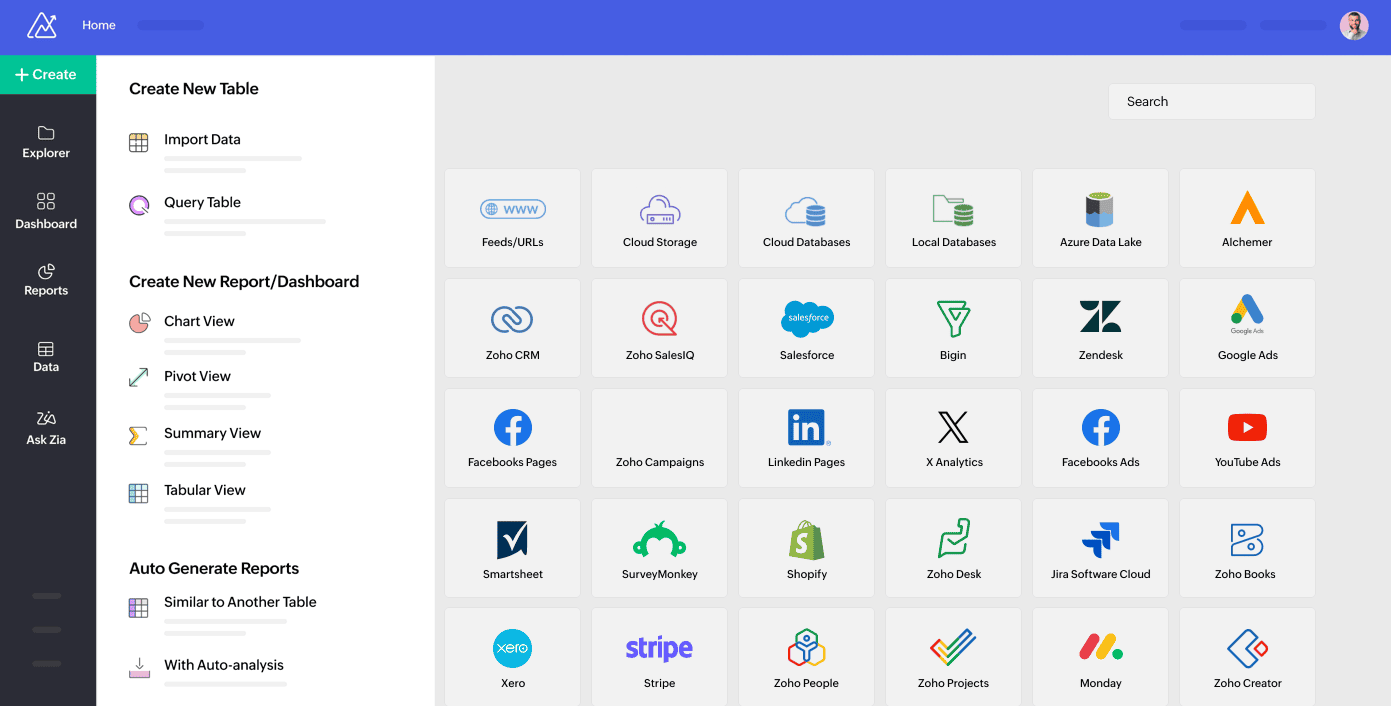Select the Zoho CRM connector
1391x706 pixels.
point(512,328)
